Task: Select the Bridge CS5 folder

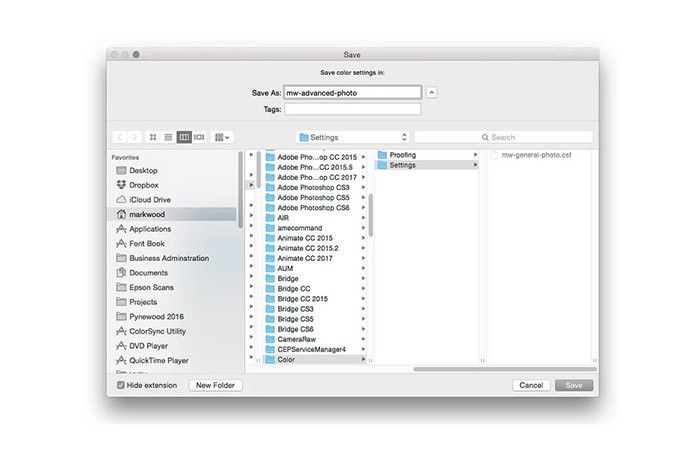Action: [315, 319]
